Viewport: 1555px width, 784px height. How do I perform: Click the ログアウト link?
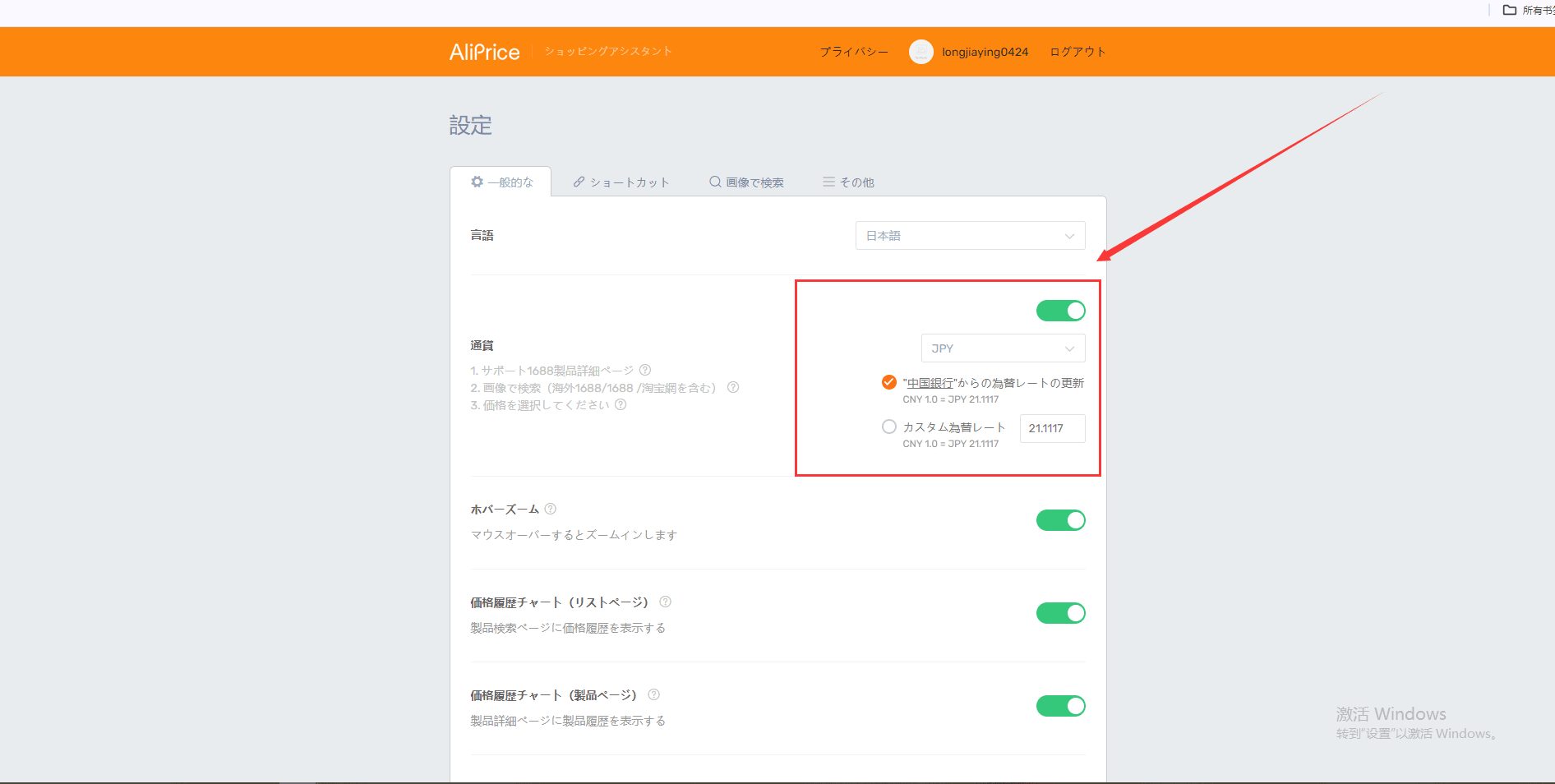click(1077, 52)
